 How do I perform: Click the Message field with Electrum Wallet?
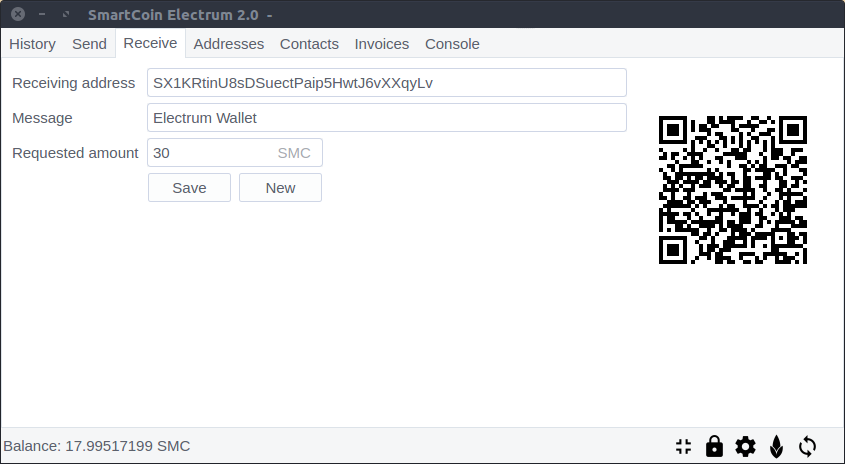coord(387,117)
